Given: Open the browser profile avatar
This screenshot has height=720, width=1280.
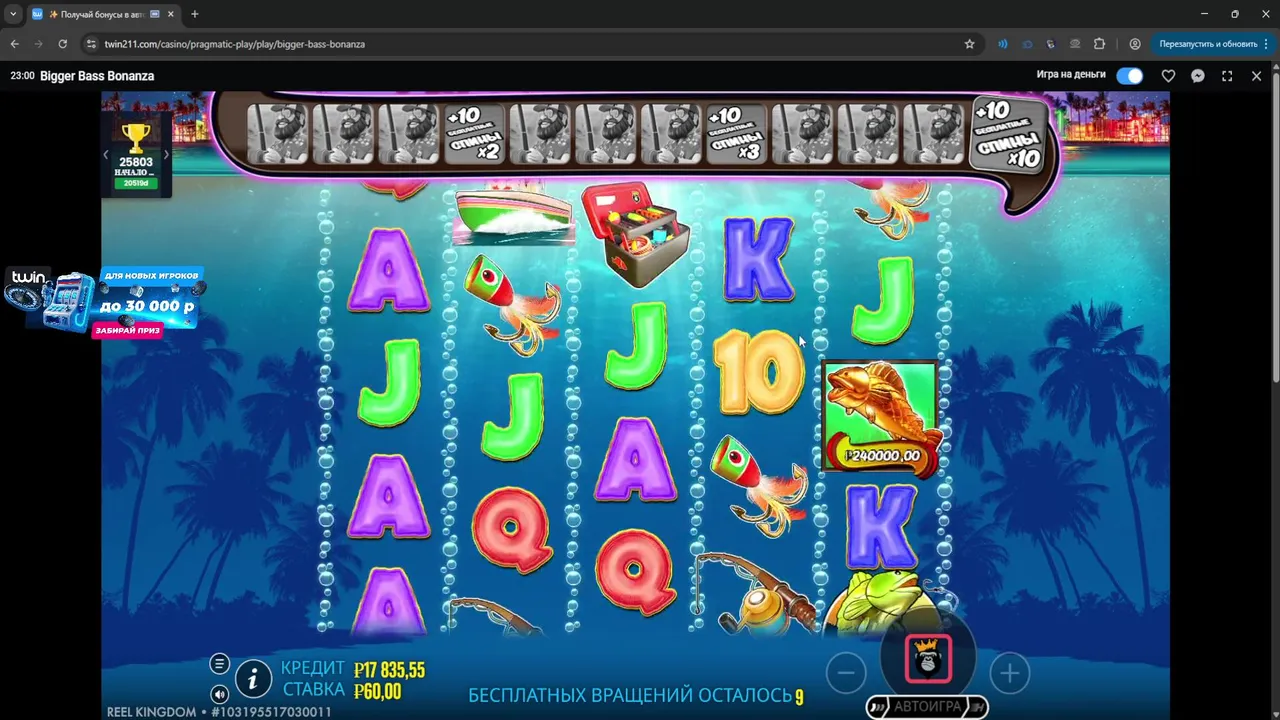Looking at the screenshot, I should point(1135,44).
